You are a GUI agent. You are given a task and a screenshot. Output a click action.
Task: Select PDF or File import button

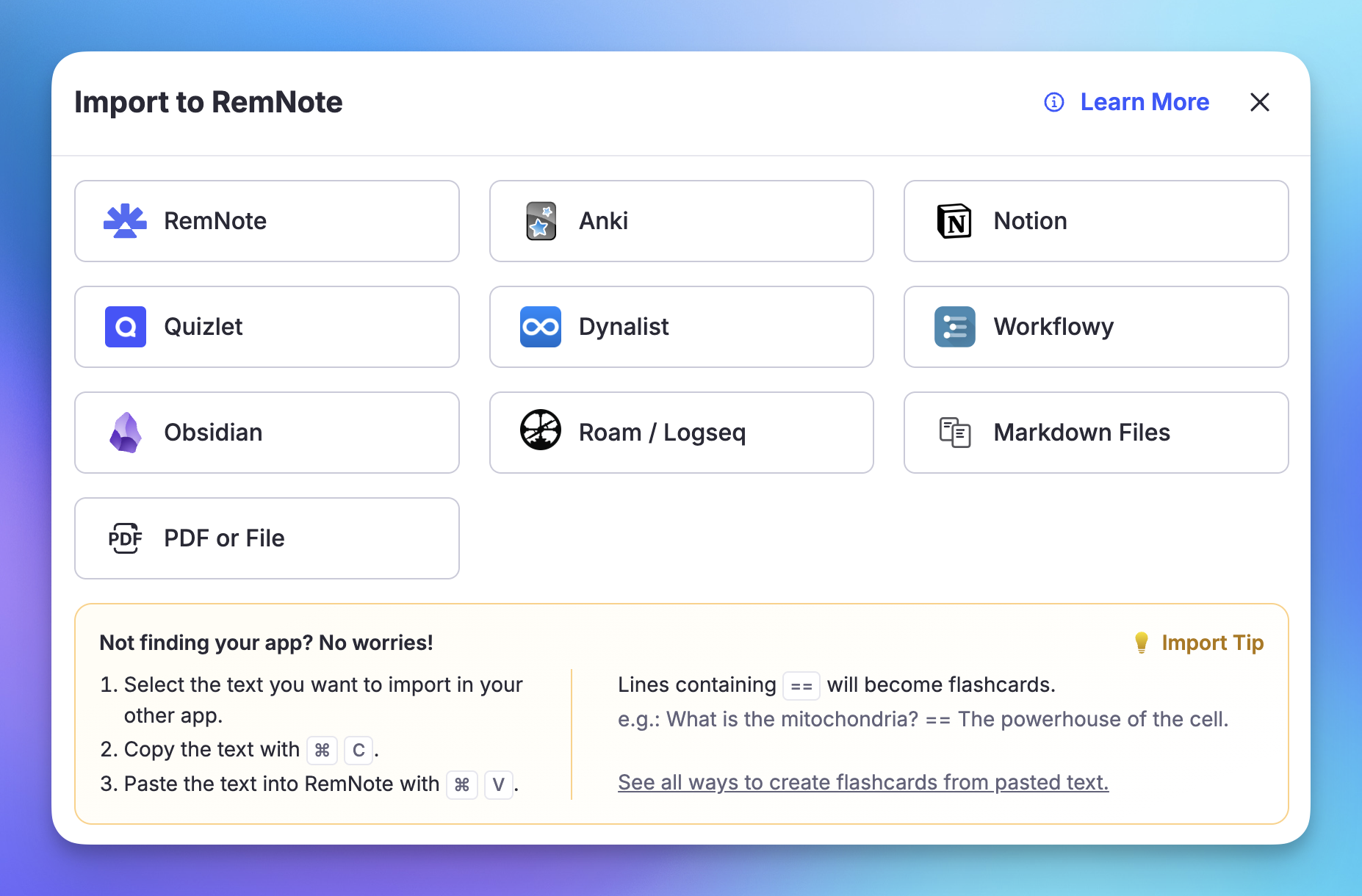[267, 538]
